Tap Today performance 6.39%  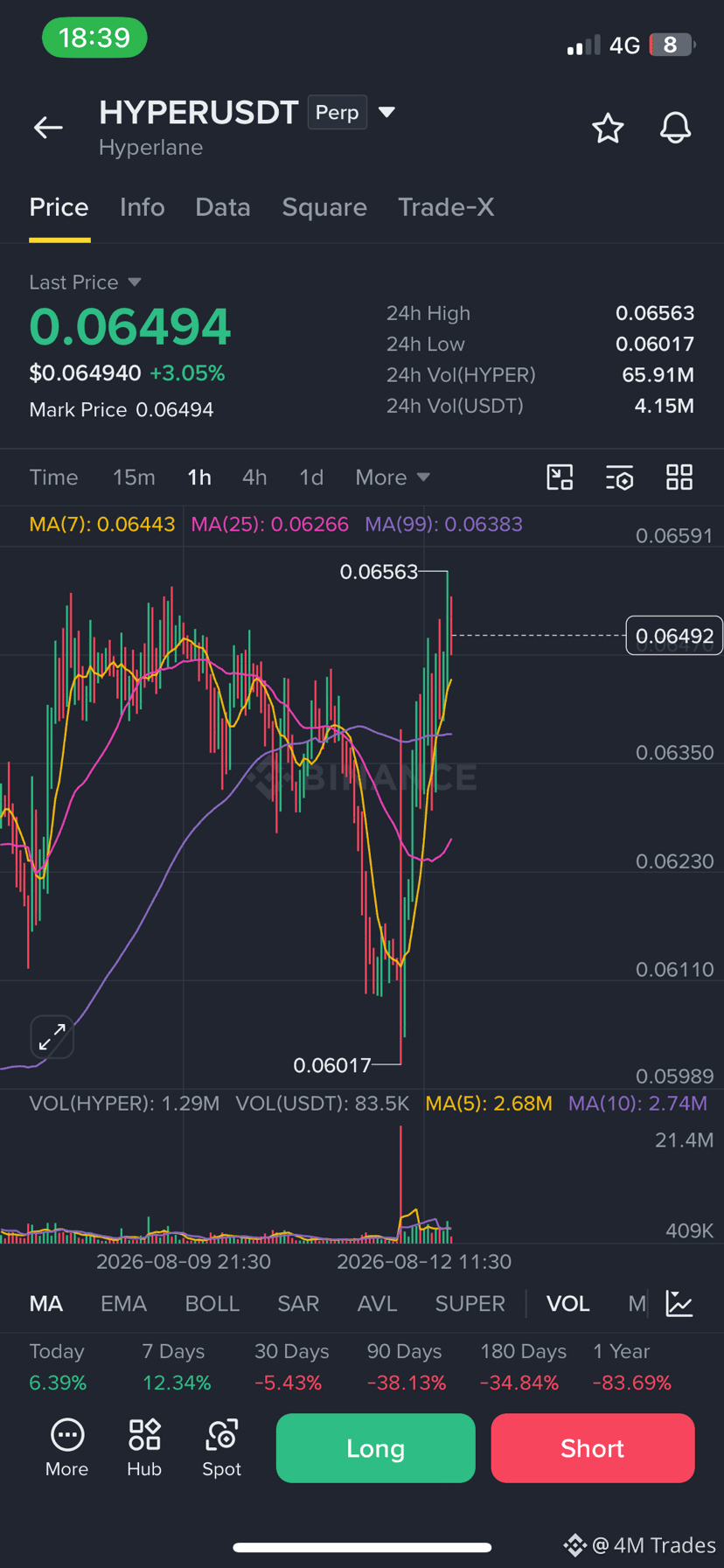click(58, 1367)
